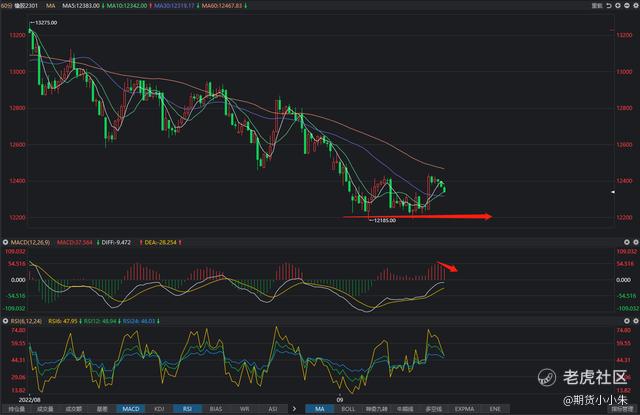Switch to the KDJ indicator tab

coord(160,409)
